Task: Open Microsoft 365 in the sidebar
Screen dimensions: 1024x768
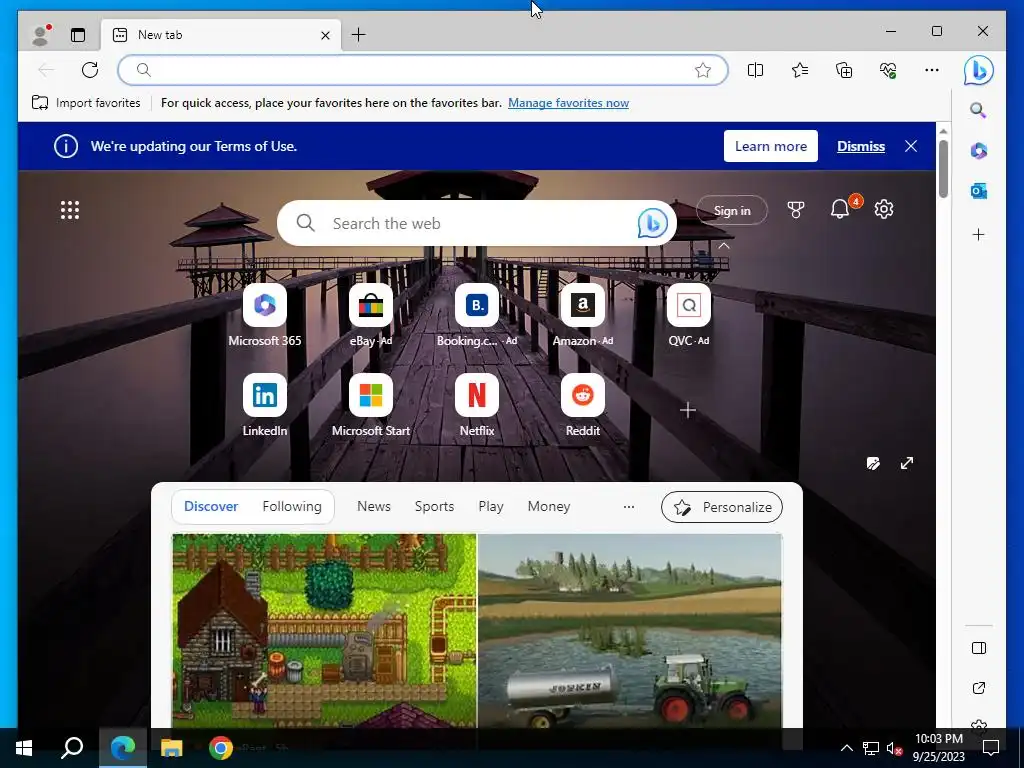Action: 978,151
